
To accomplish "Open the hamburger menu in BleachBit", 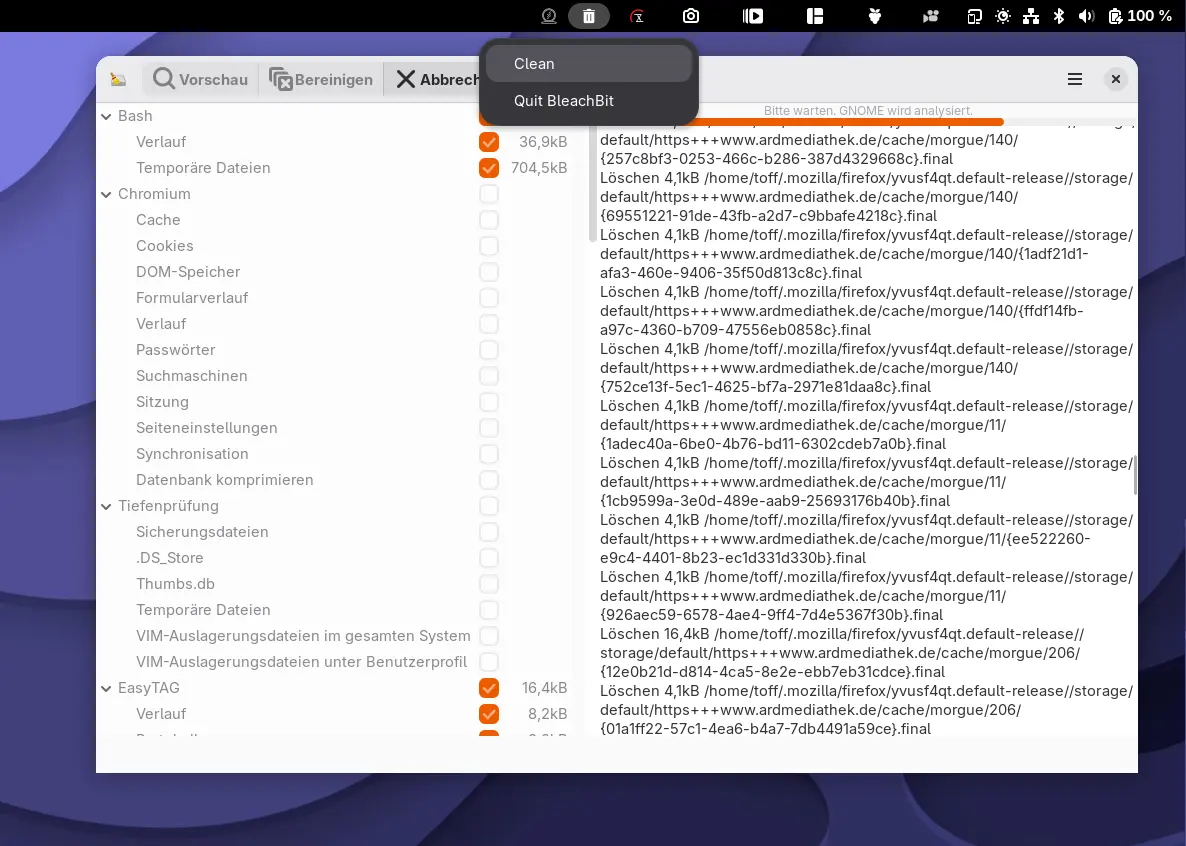I will coord(1075,79).
